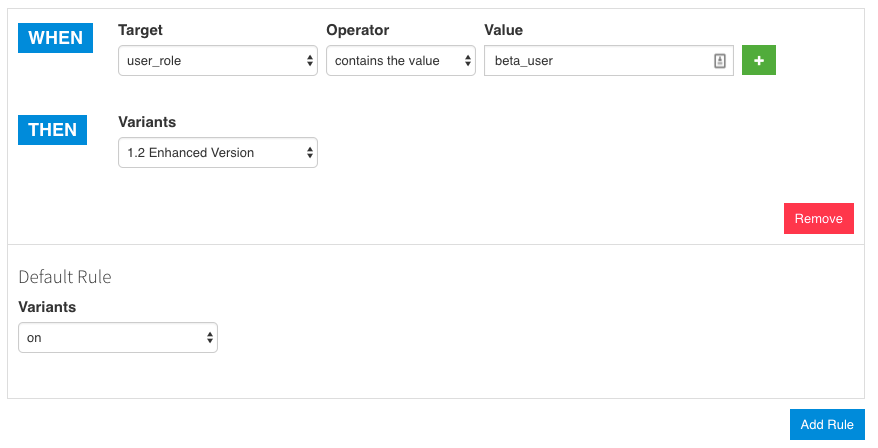
Task: Open the Target dropdown showing user_role
Action: [x=210, y=61]
